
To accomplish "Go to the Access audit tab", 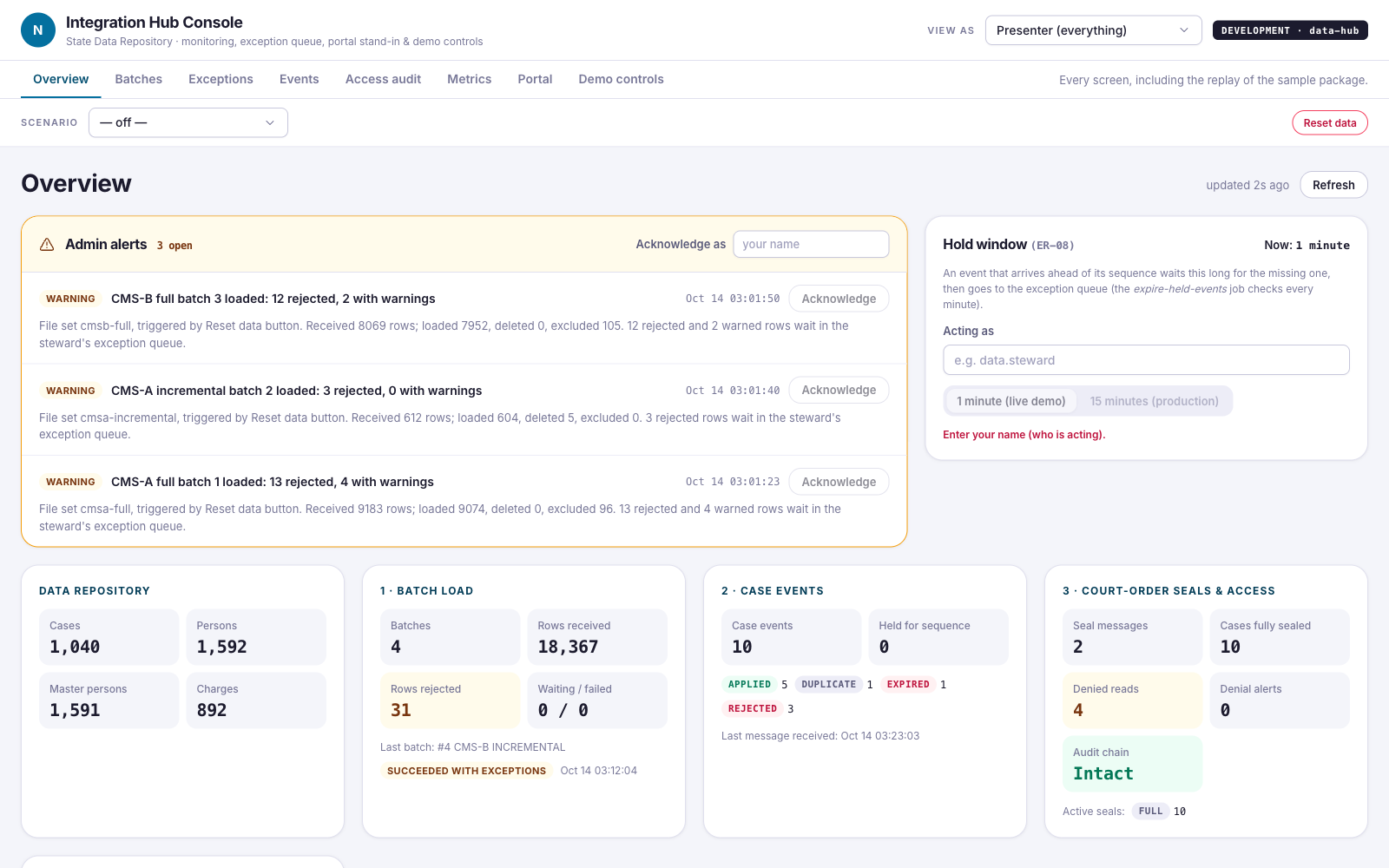I will [383, 79].
